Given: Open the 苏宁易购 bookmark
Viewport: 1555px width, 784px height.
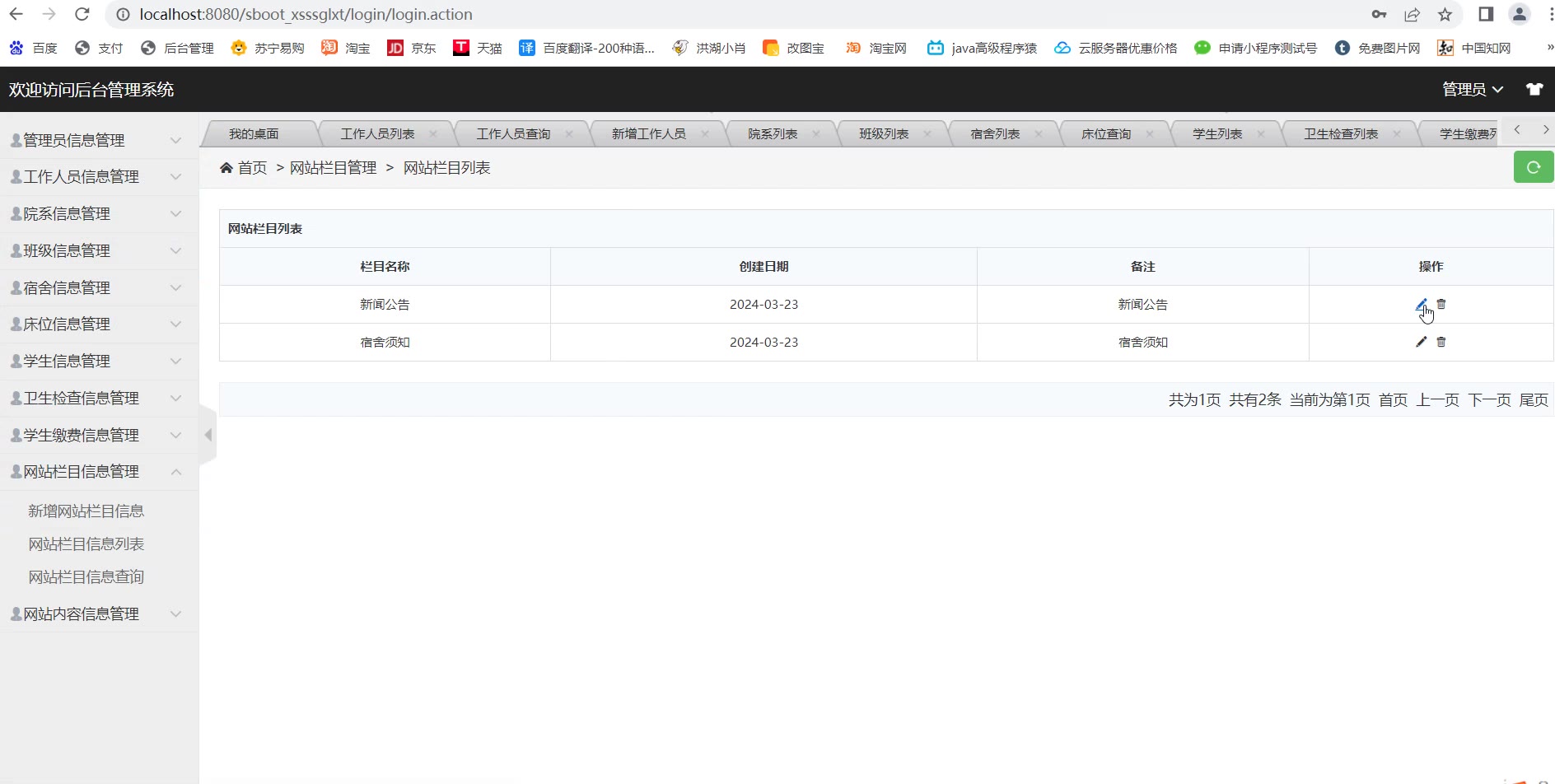Looking at the screenshot, I should [x=268, y=48].
